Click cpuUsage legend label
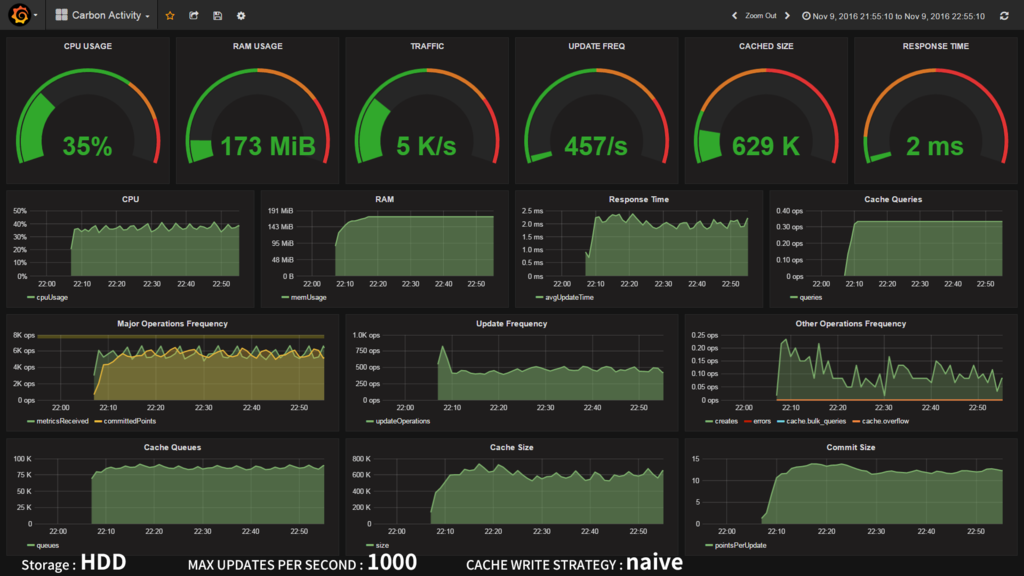 pos(52,297)
